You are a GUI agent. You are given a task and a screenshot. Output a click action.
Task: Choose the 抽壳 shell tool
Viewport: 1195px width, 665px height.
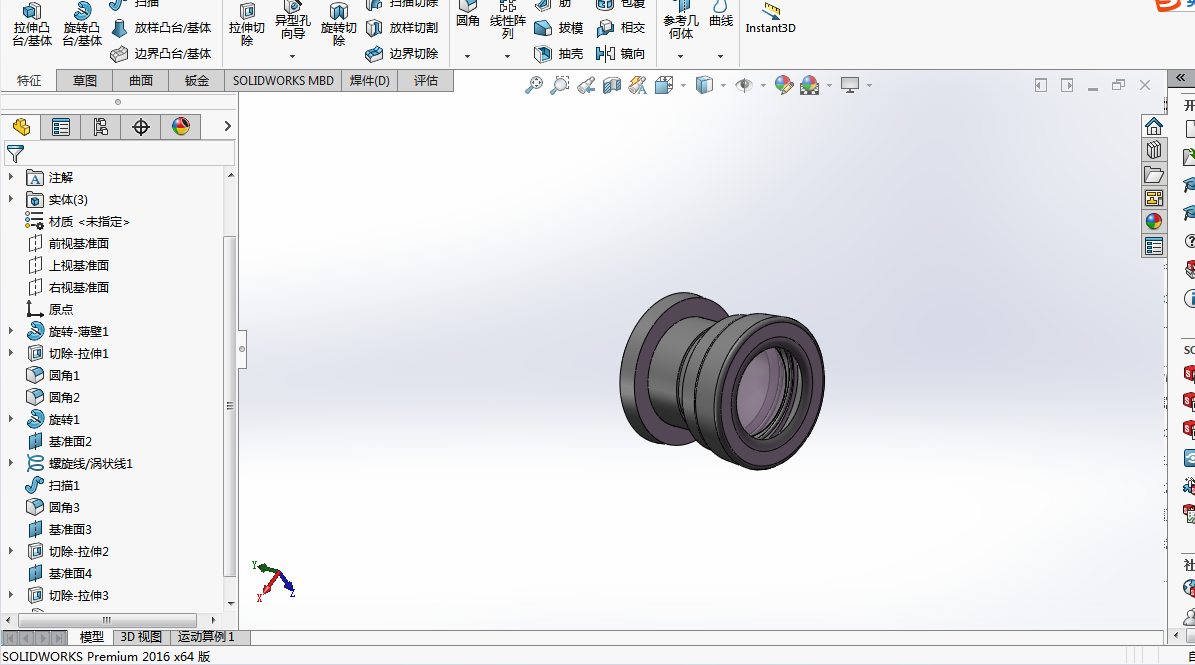(x=559, y=54)
